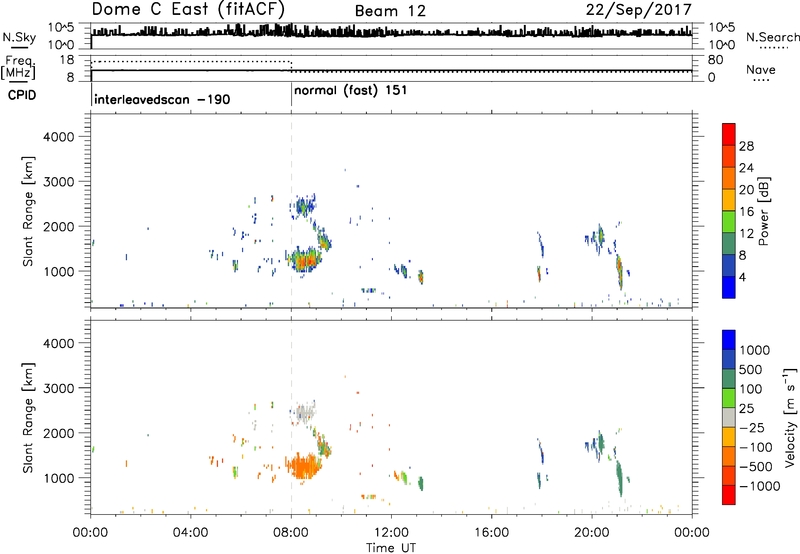Click the echo near 21:00 in the power panel

click(x=619, y=271)
